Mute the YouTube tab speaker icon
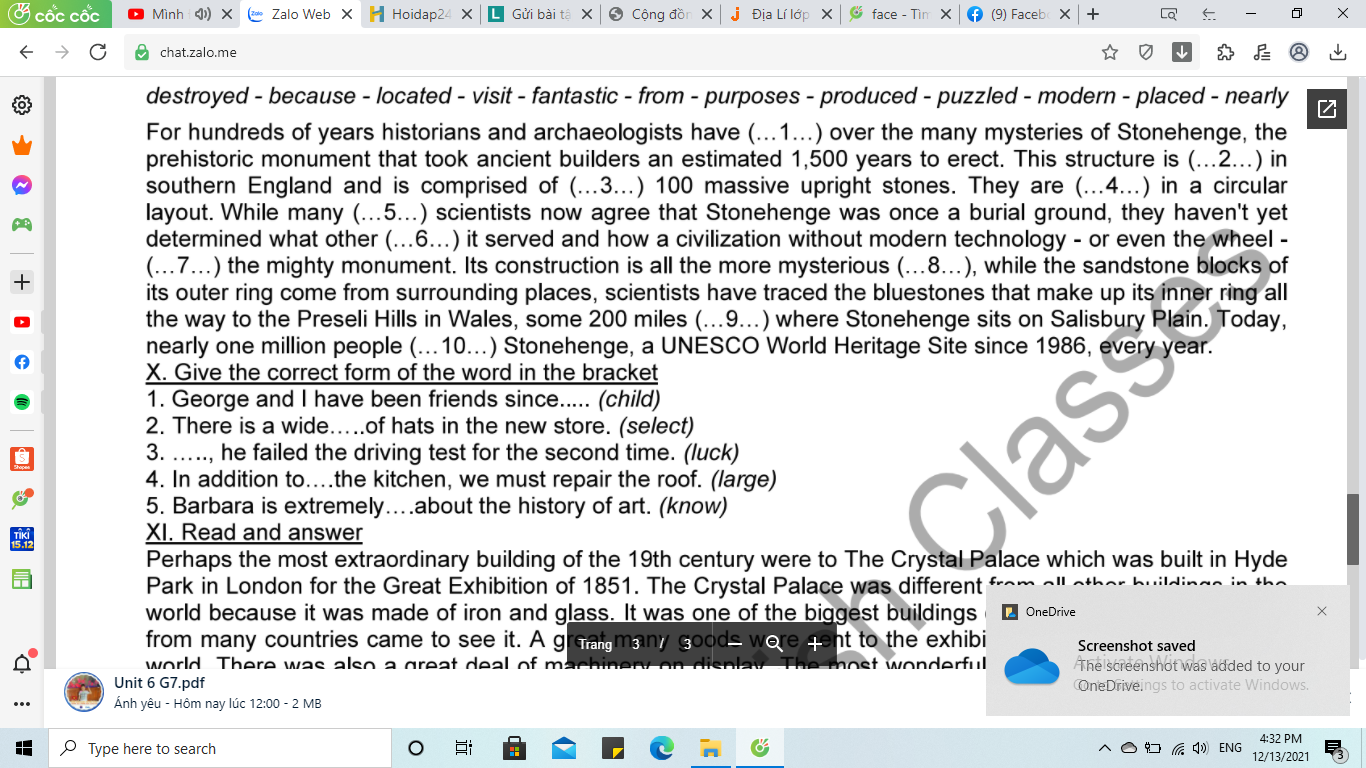1366x768 pixels. point(202,14)
